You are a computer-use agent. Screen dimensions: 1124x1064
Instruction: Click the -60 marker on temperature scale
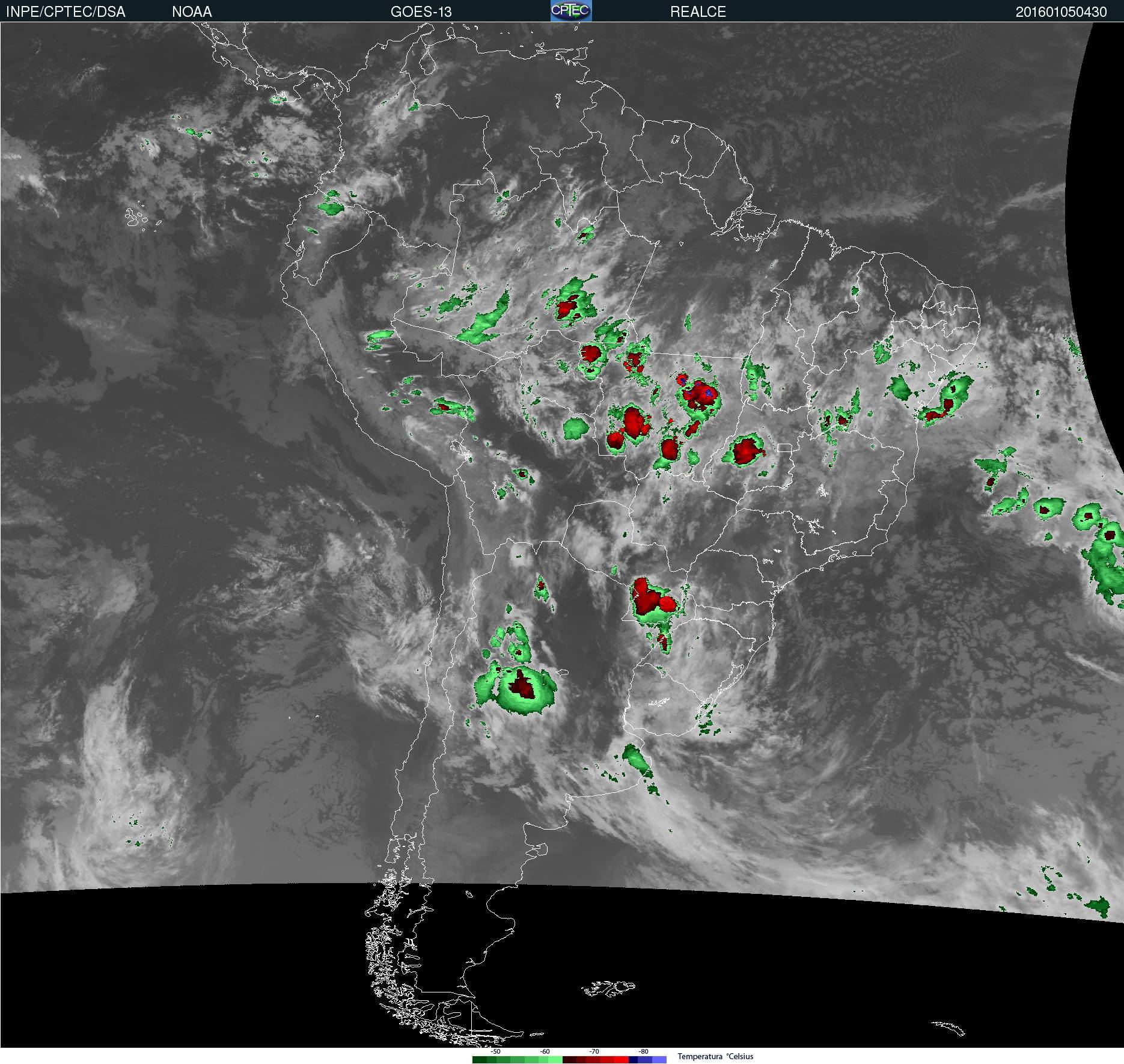point(545,1051)
